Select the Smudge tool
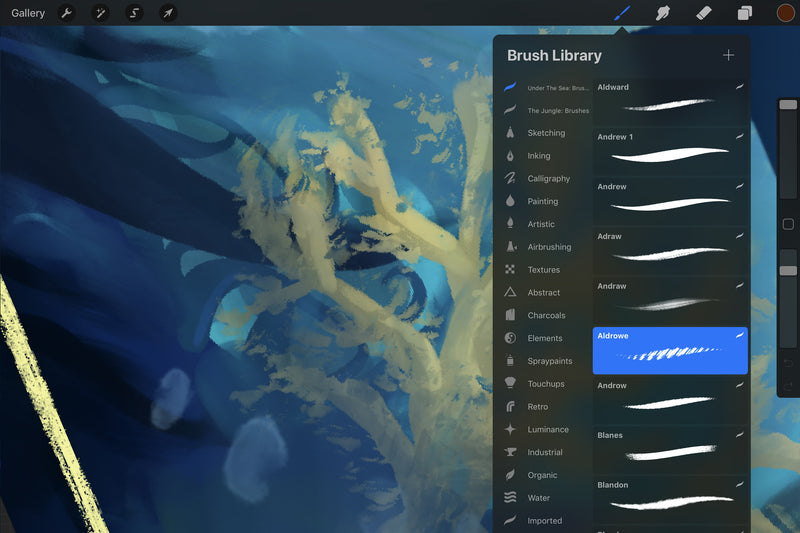The width and height of the screenshot is (800, 533). tap(662, 13)
